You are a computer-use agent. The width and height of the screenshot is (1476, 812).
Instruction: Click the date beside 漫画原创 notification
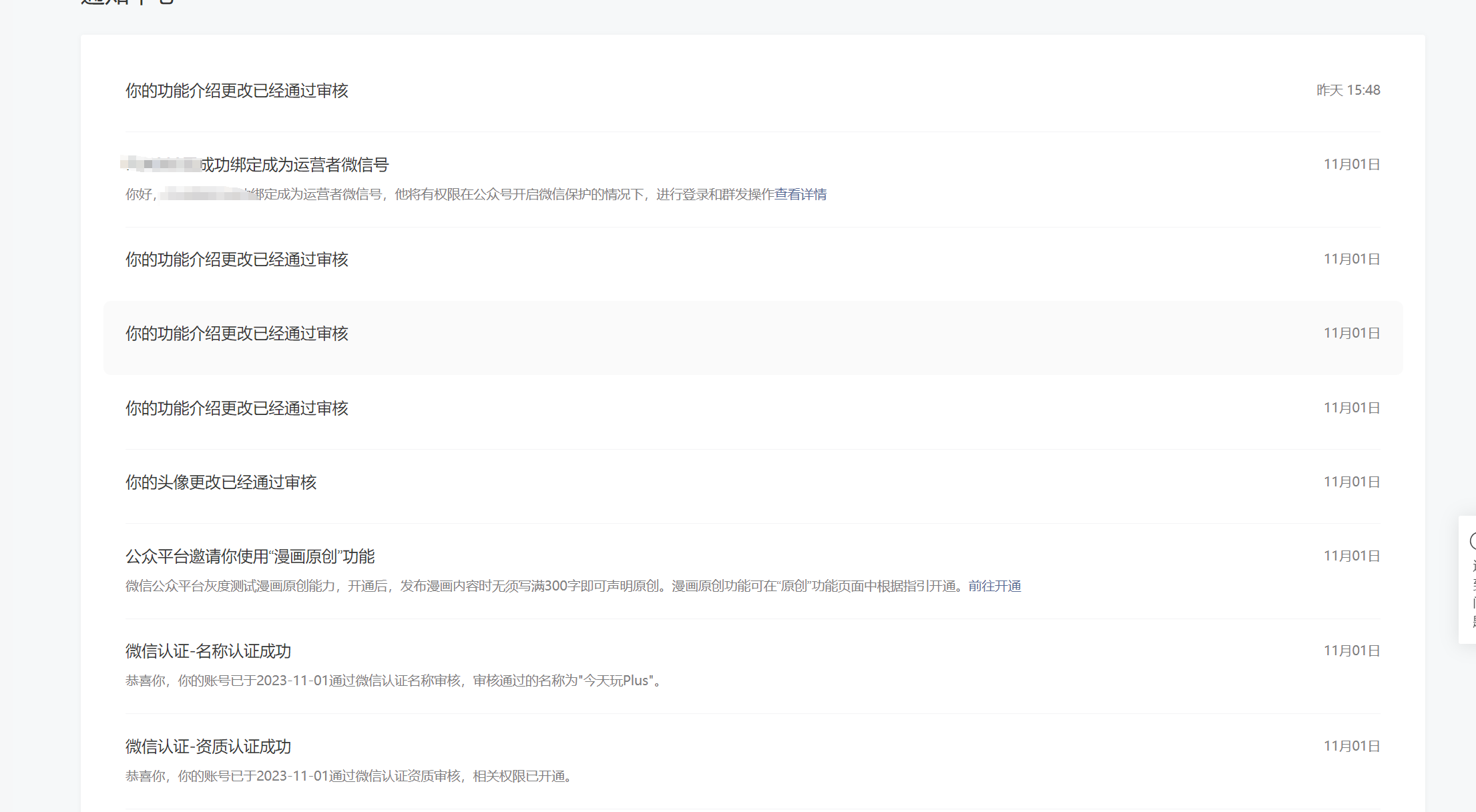pyautogui.click(x=1352, y=556)
